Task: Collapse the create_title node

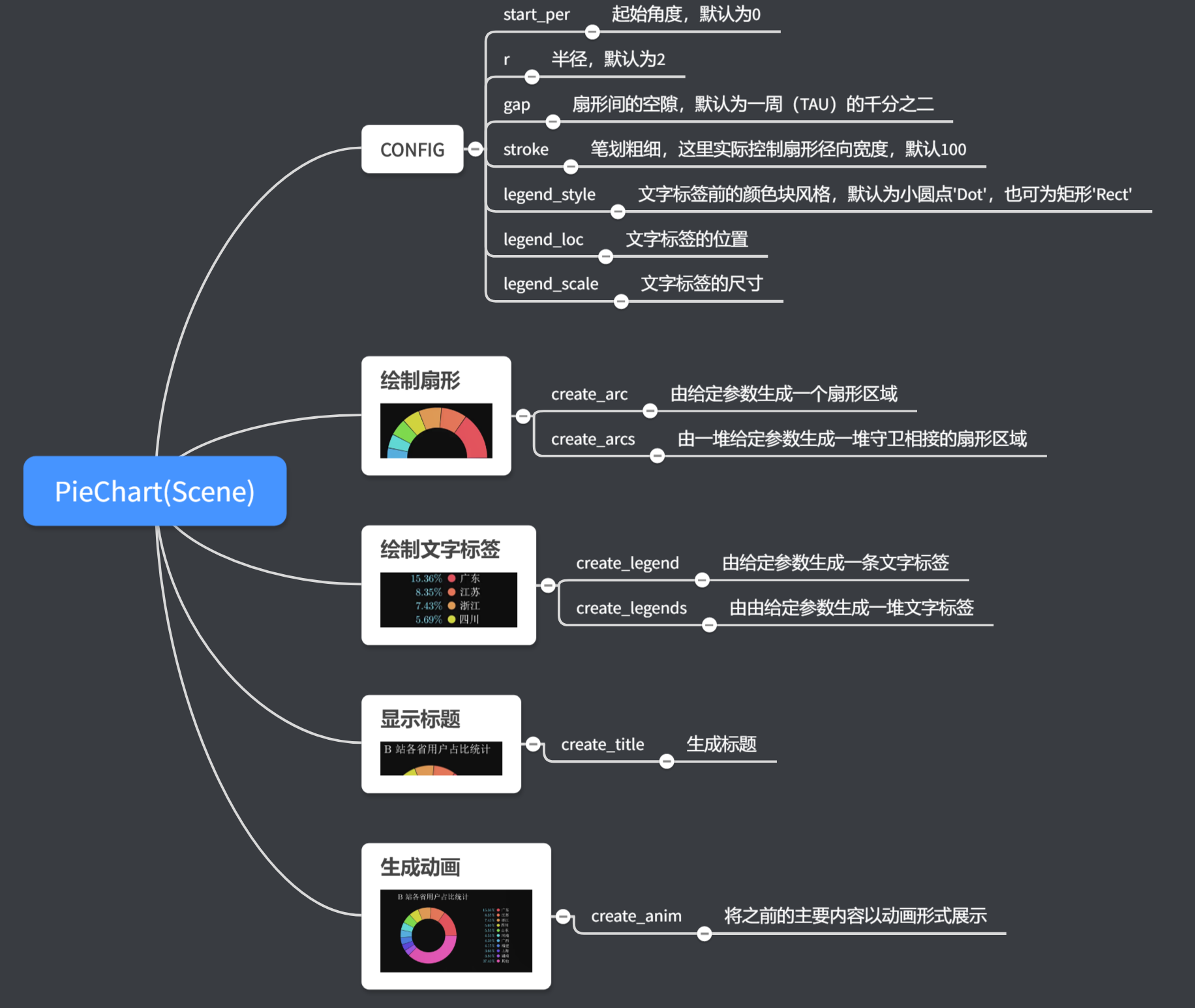Action: (x=667, y=761)
